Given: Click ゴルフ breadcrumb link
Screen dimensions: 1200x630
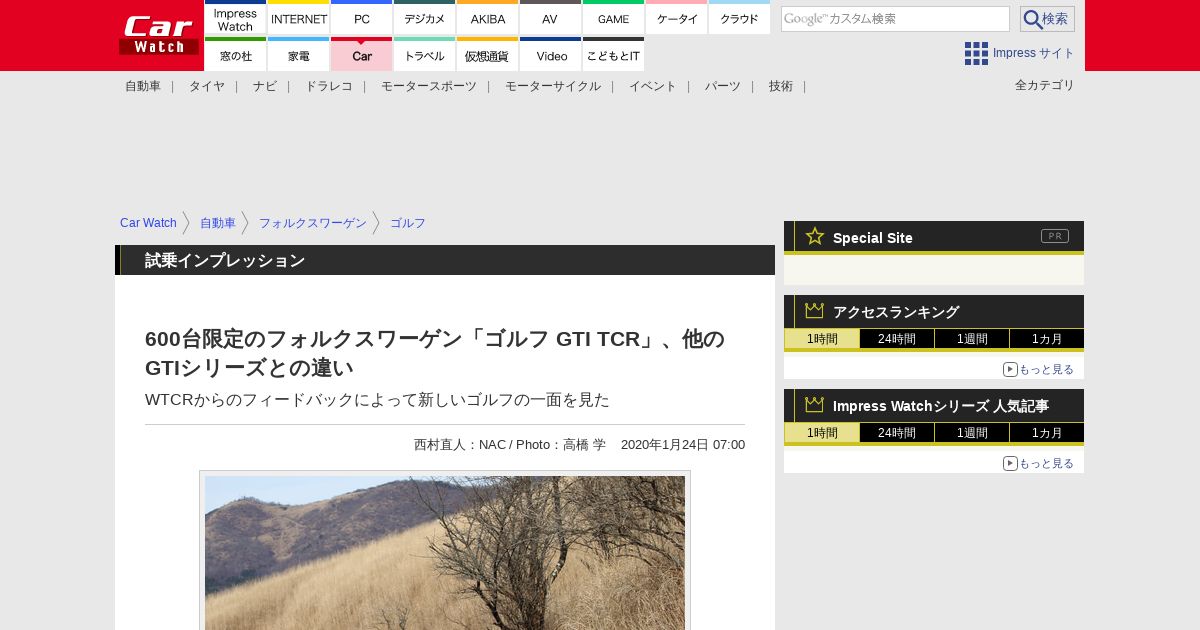Looking at the screenshot, I should pyautogui.click(x=408, y=223).
